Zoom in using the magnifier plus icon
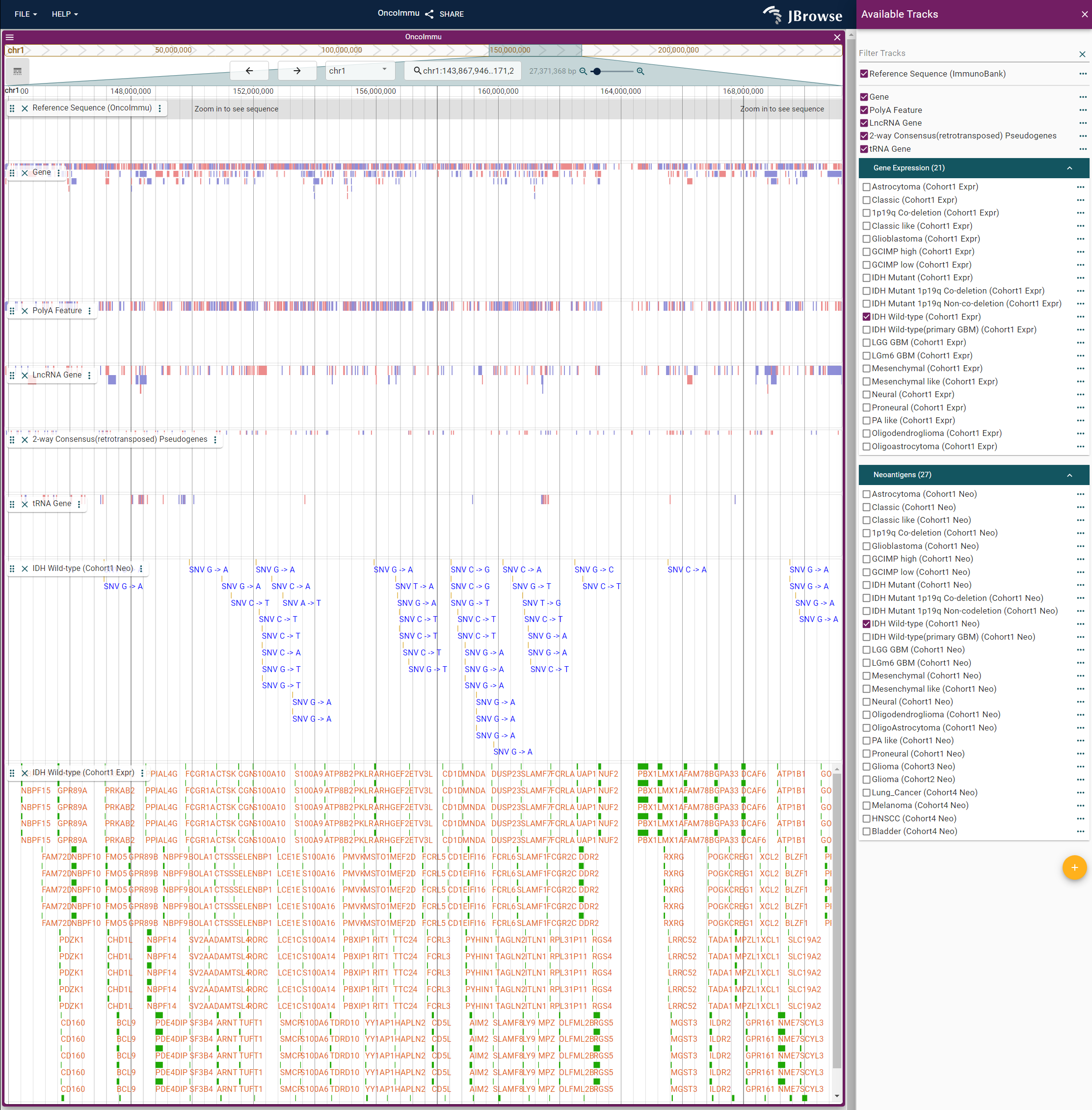 [x=640, y=71]
